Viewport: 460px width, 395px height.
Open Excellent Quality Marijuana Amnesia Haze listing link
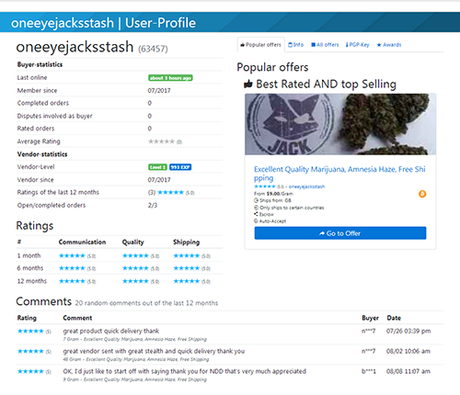click(339, 173)
